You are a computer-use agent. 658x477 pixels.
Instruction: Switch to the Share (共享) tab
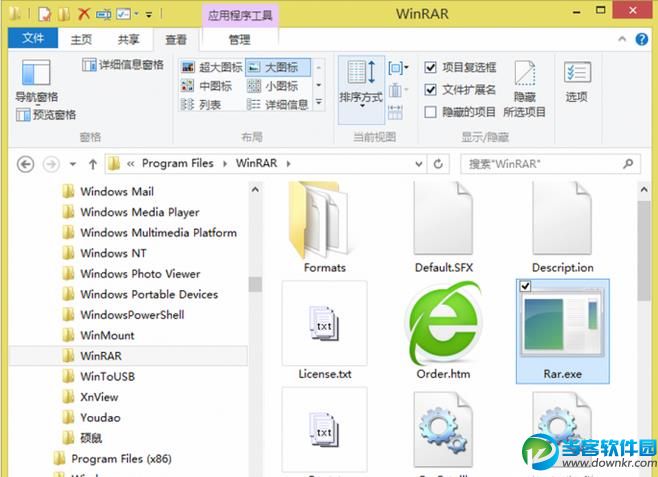(128, 39)
